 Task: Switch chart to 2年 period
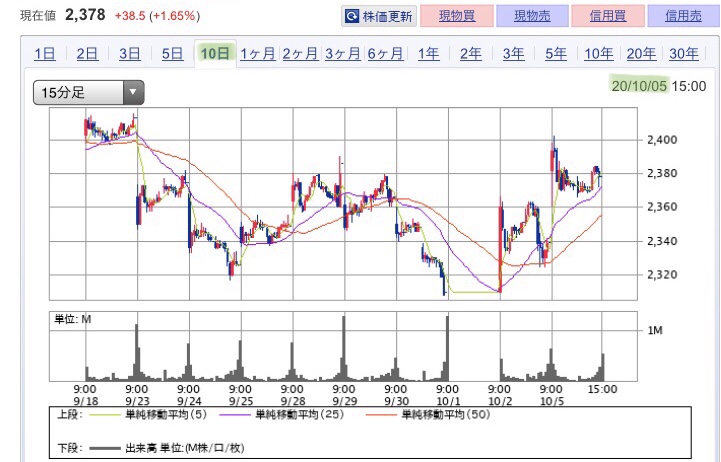pyautogui.click(x=471, y=54)
